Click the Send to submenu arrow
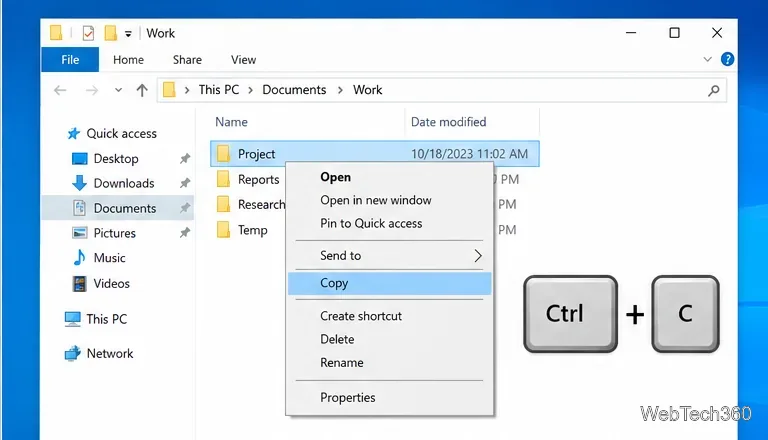768x440 pixels. 478,256
